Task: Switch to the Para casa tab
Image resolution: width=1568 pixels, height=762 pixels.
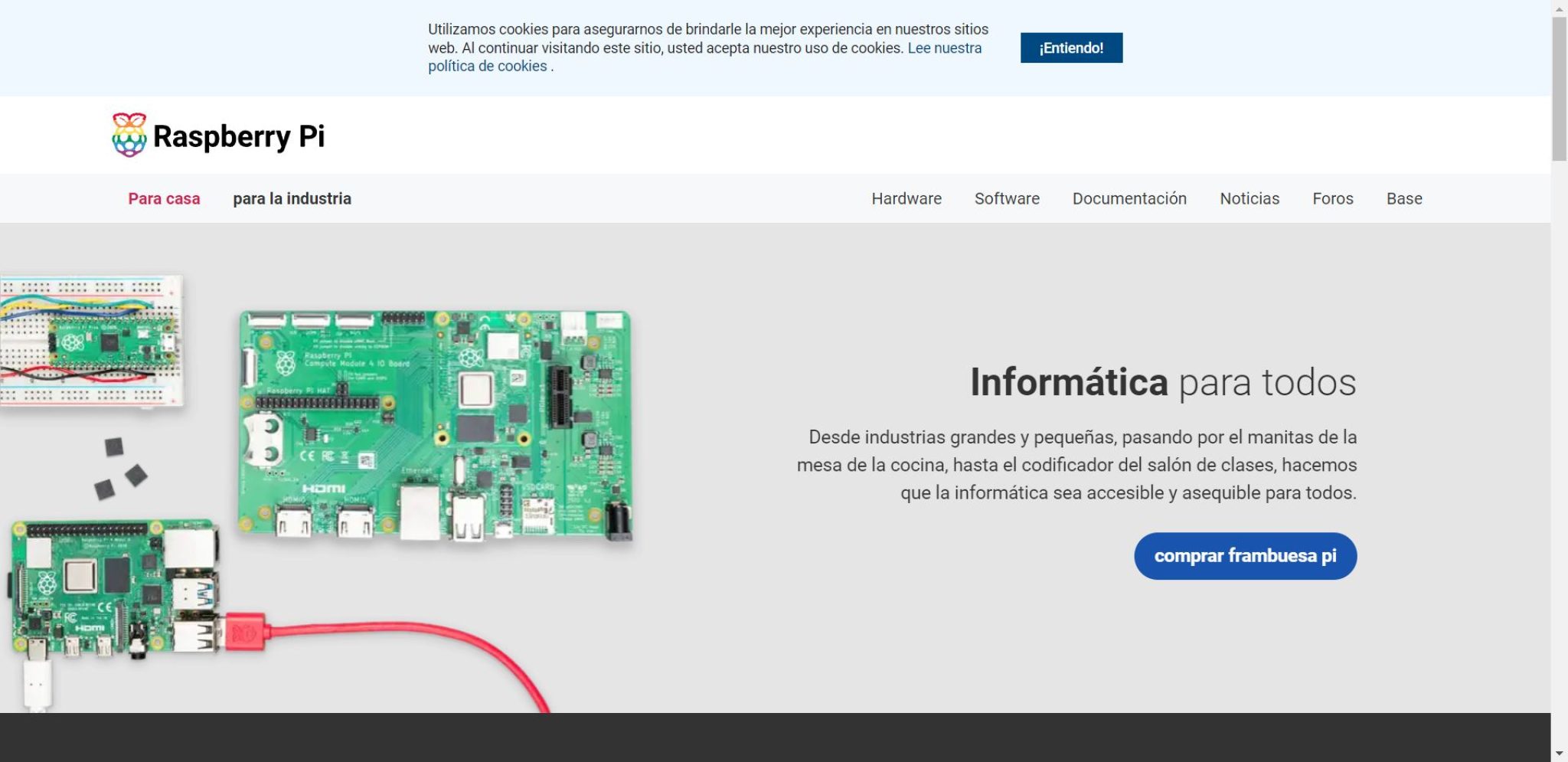Action: [x=164, y=198]
